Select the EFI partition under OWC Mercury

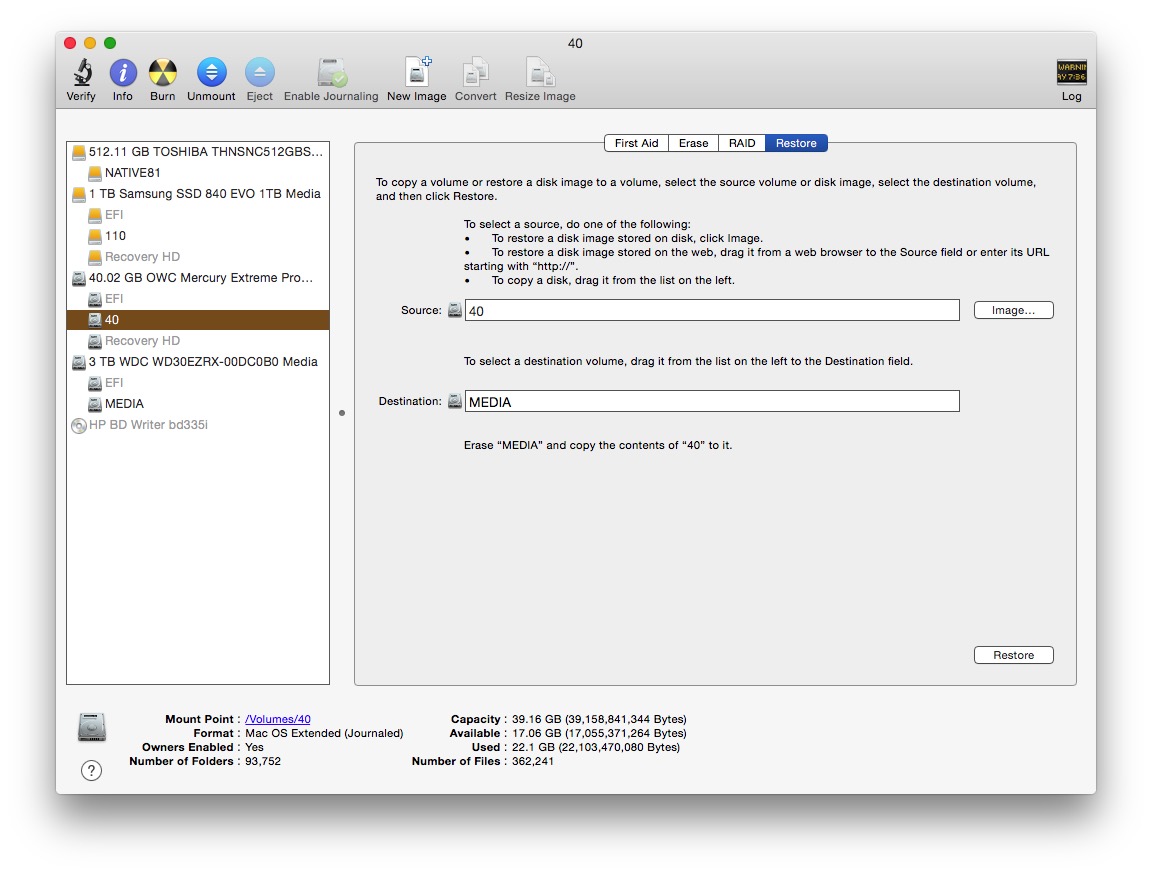point(198,299)
